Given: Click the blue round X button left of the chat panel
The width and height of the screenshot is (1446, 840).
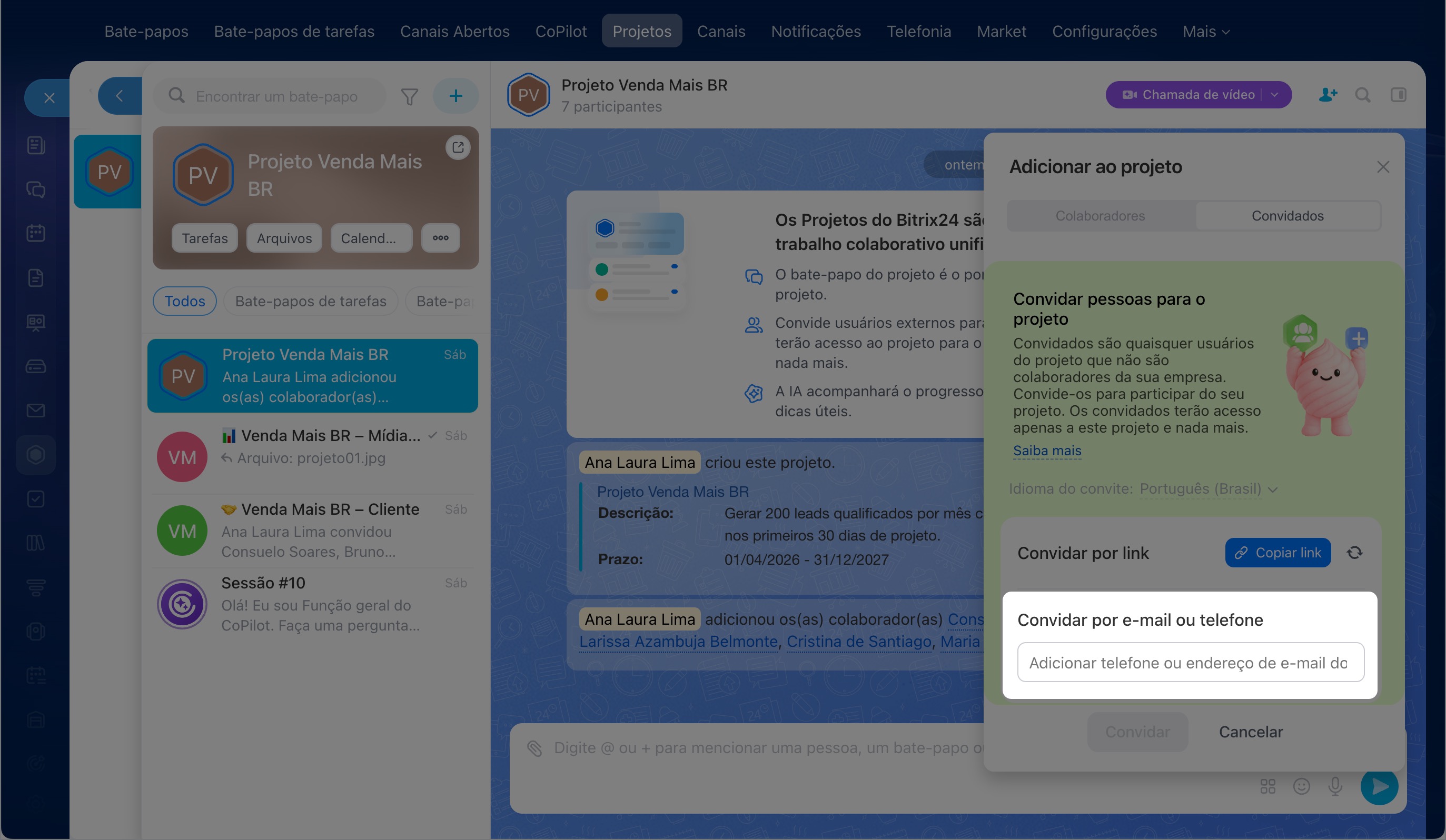Looking at the screenshot, I should point(48,97).
